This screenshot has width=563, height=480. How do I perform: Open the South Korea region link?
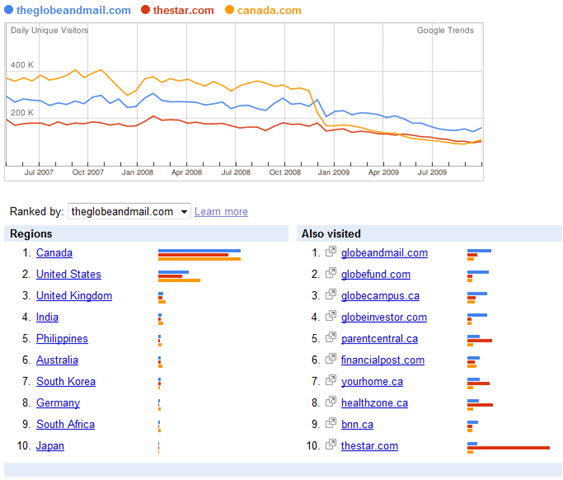[x=66, y=381]
